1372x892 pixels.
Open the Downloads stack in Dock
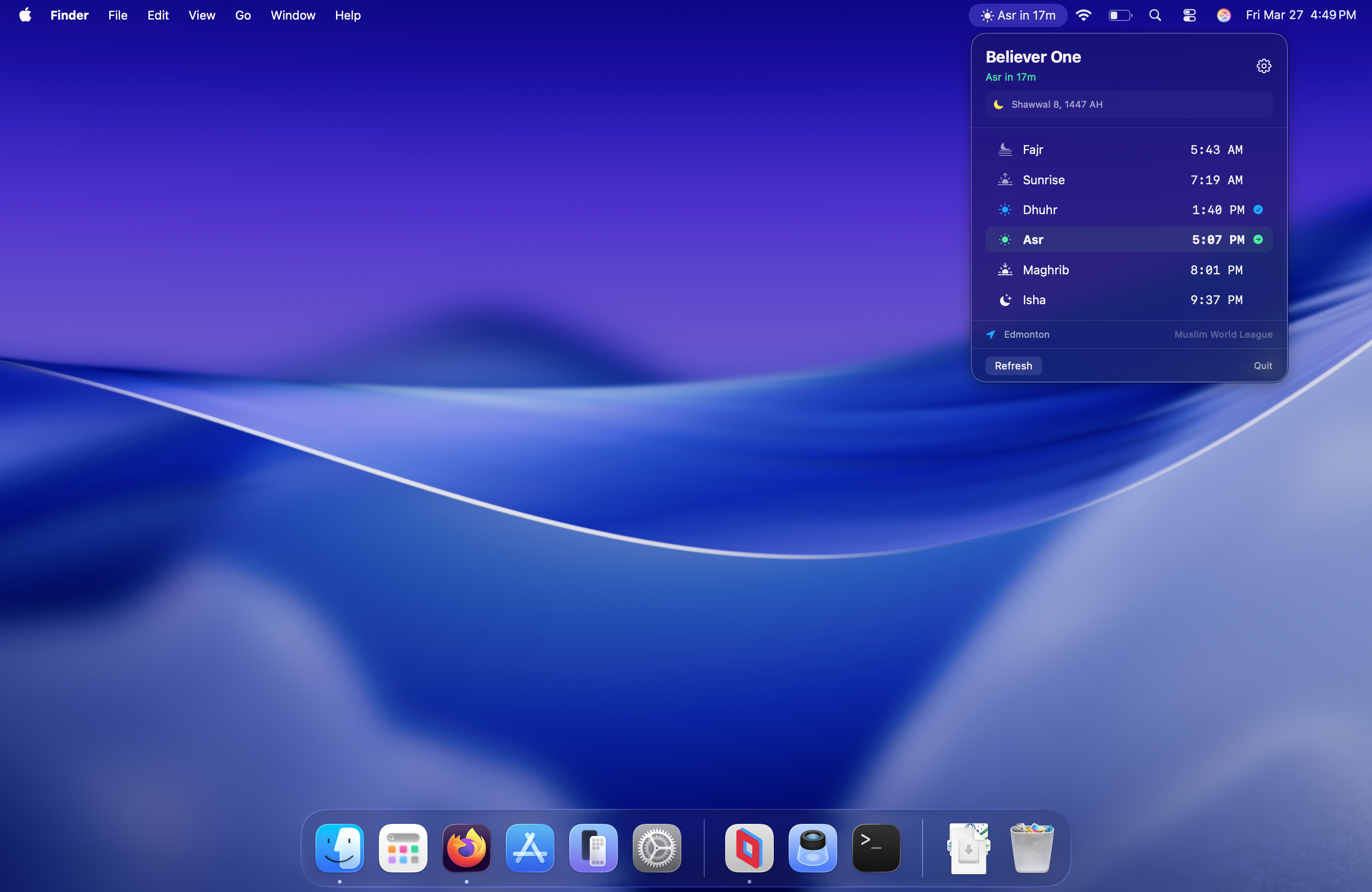968,848
